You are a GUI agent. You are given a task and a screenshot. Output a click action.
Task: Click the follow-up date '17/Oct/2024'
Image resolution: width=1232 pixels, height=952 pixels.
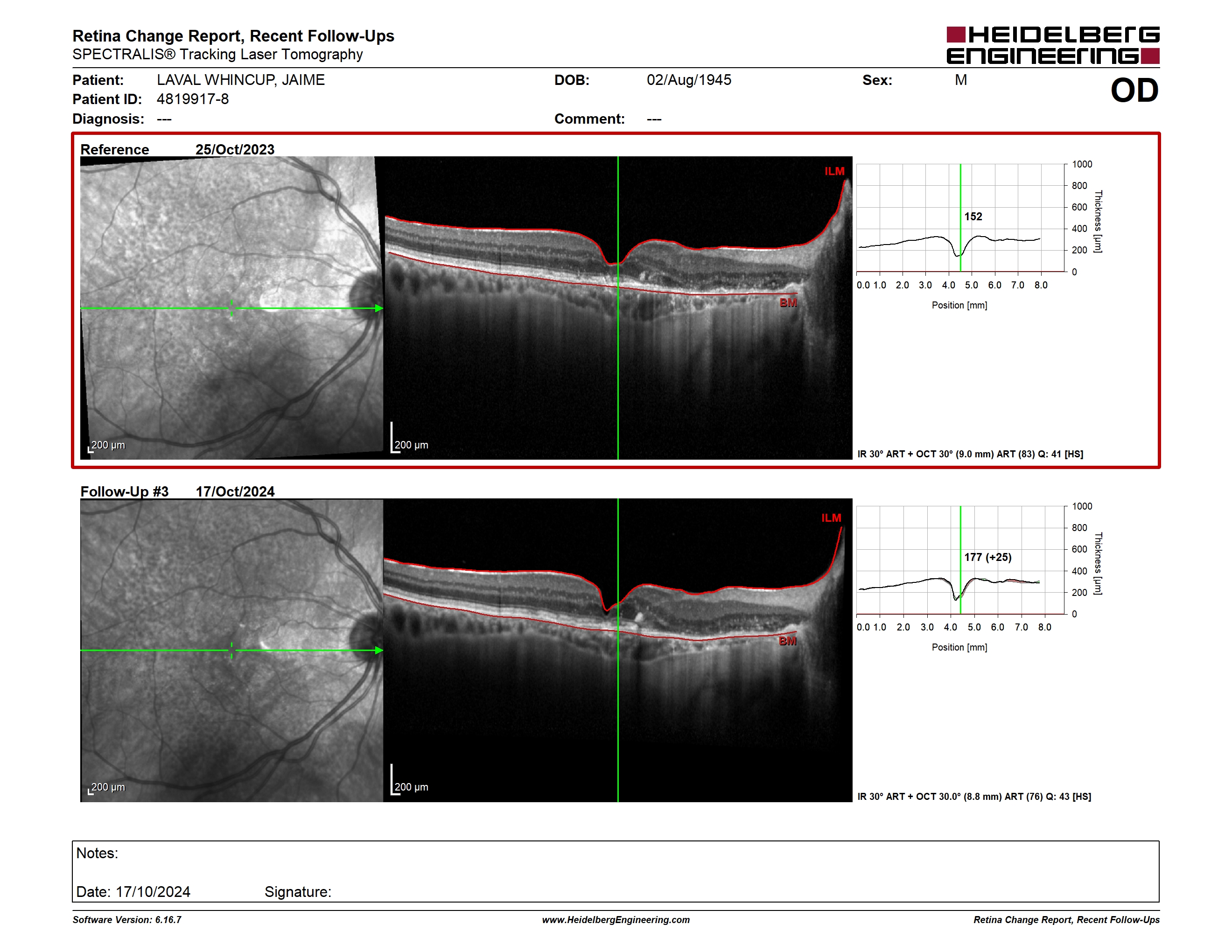(235, 491)
